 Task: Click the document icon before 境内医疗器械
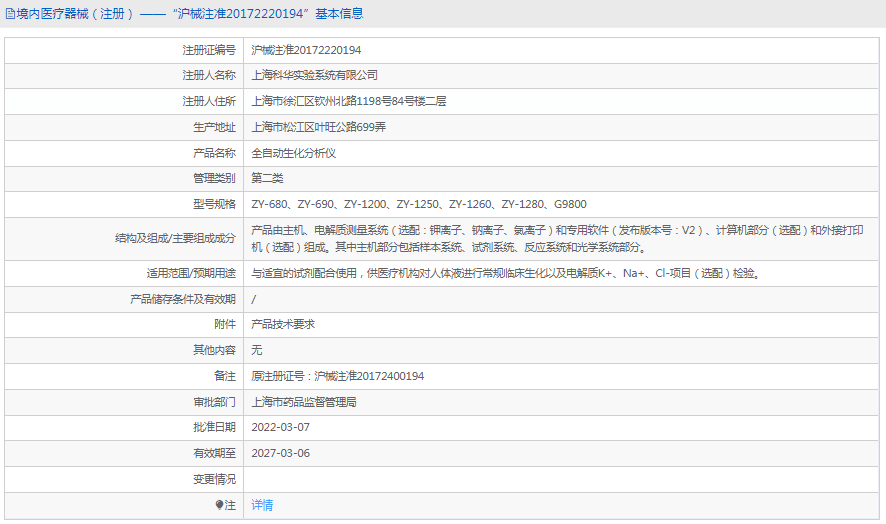tap(10, 14)
